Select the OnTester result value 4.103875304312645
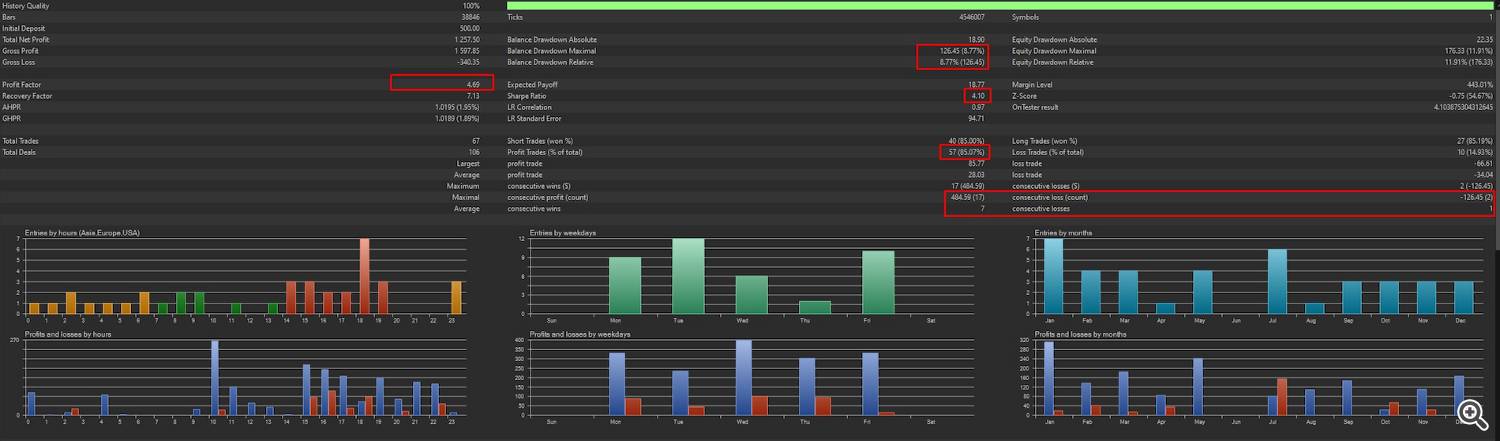The width and height of the screenshot is (1500, 441). pyautogui.click(x=1463, y=107)
